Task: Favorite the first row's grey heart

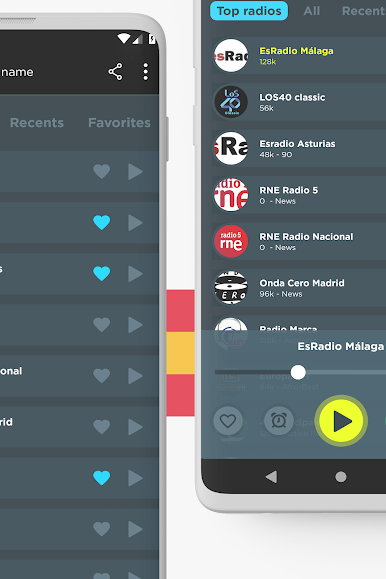Action: [102, 171]
